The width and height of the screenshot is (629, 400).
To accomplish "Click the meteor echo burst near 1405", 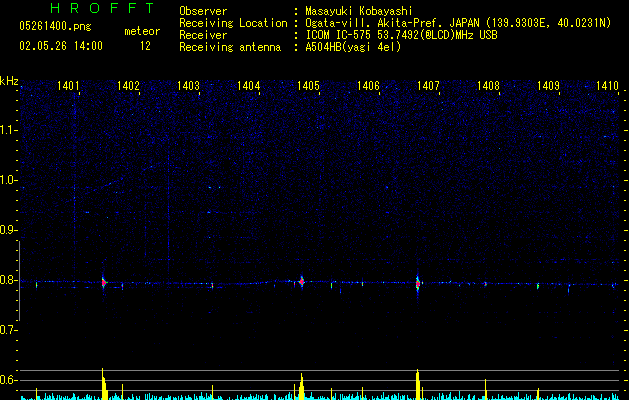I will click(302, 282).
